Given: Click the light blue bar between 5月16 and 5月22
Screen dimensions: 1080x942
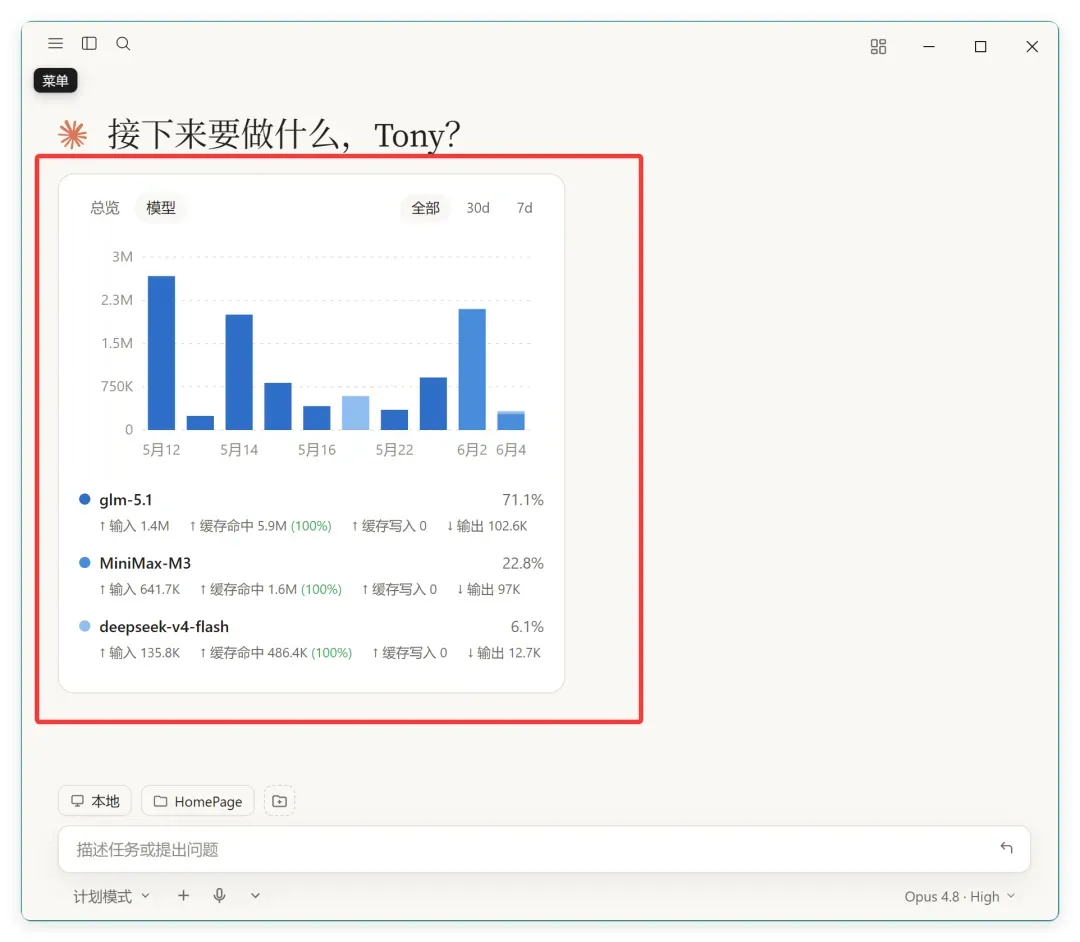Looking at the screenshot, I should pos(355,413).
